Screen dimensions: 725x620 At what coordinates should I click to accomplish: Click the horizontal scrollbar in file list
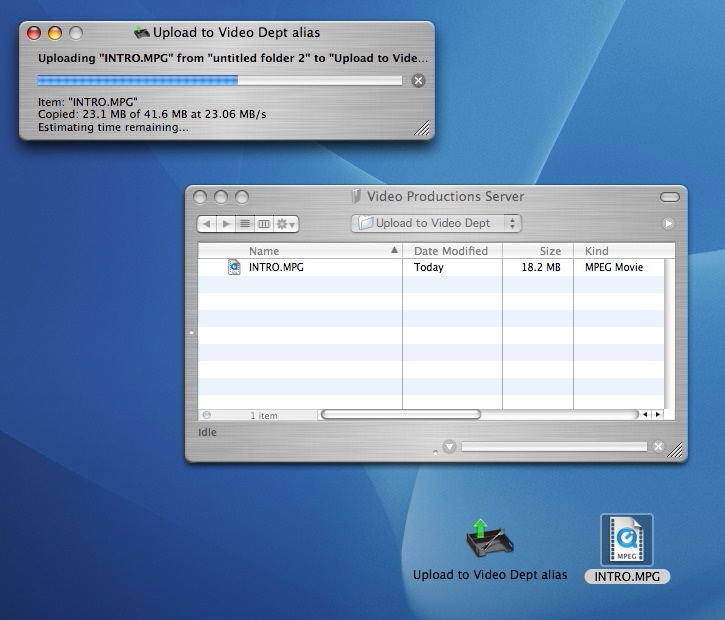tap(400, 414)
